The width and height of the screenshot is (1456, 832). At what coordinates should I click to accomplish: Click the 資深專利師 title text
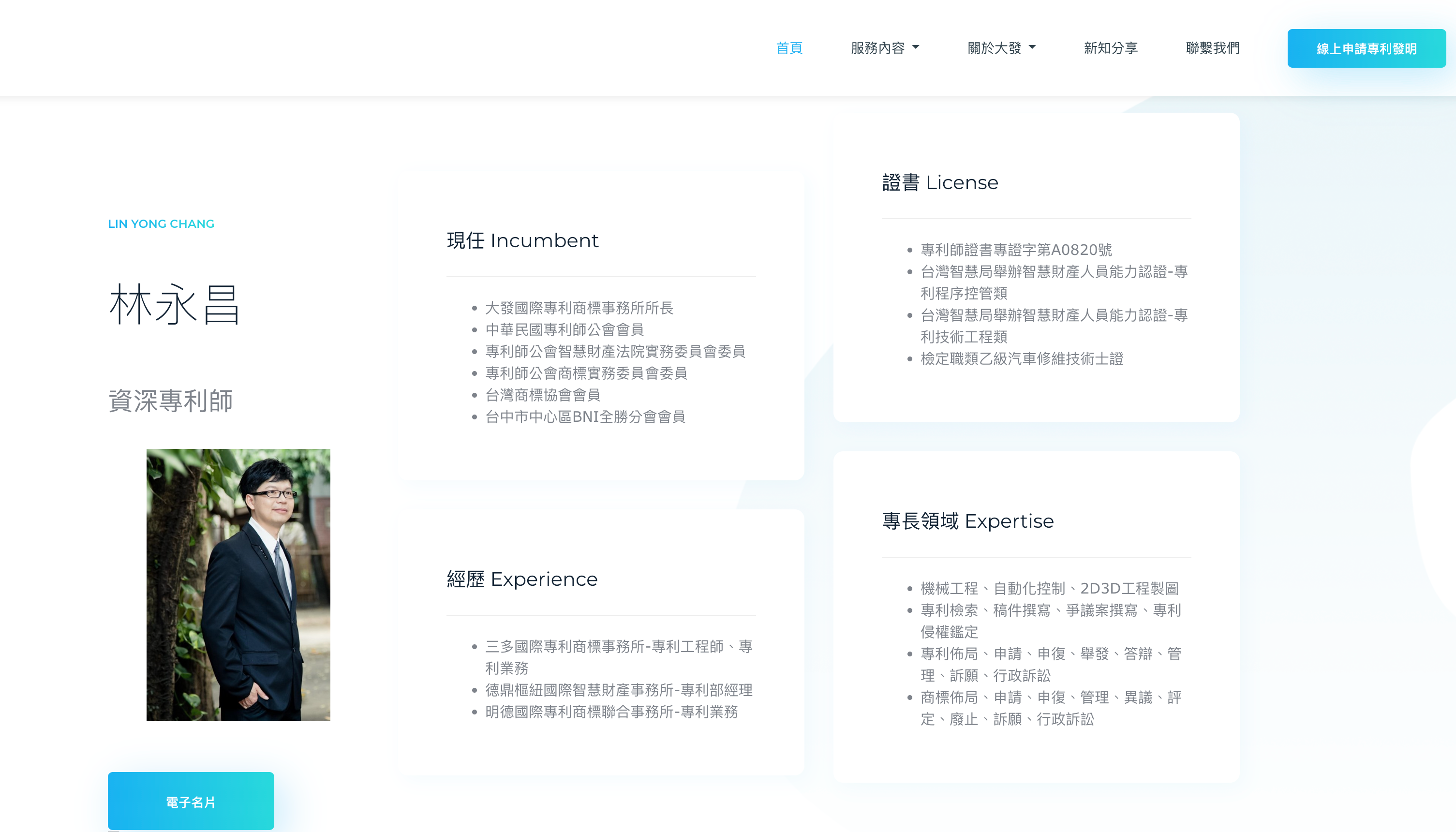click(x=170, y=401)
